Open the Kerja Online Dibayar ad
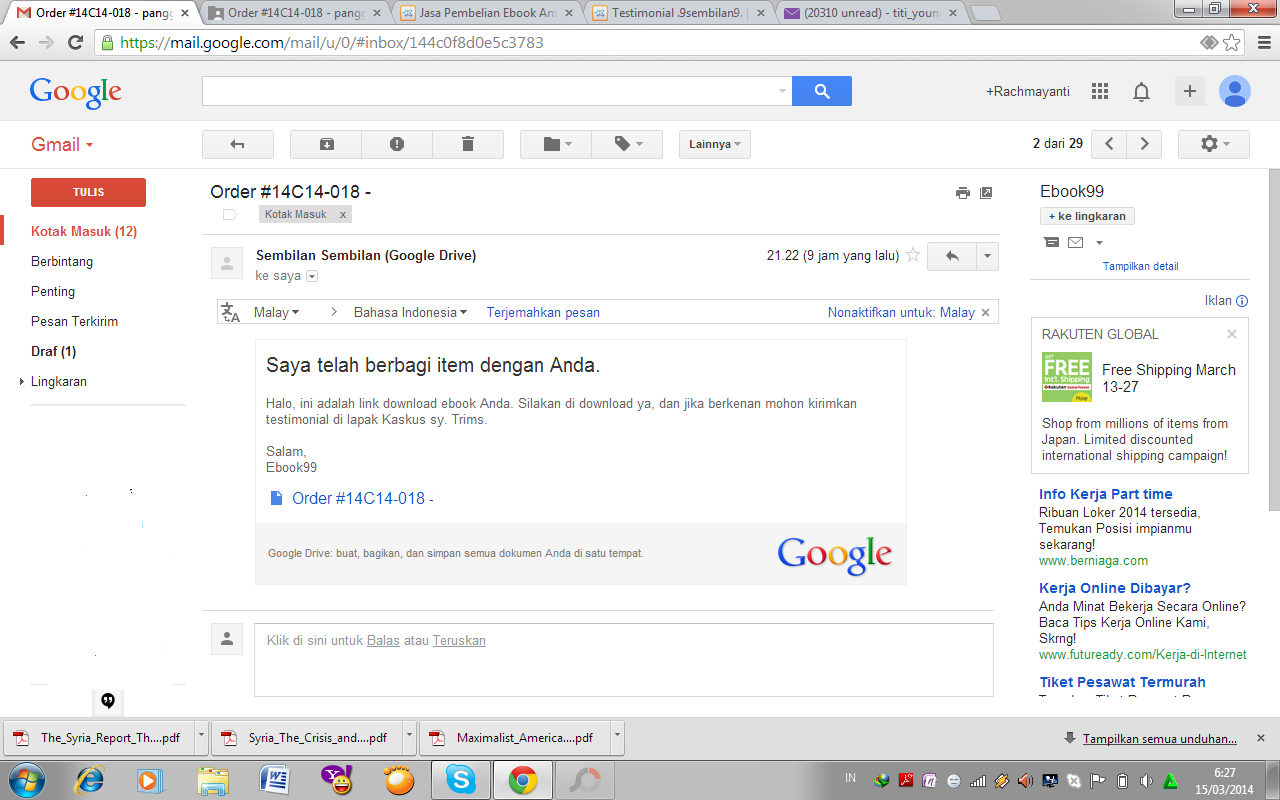 (1115, 588)
